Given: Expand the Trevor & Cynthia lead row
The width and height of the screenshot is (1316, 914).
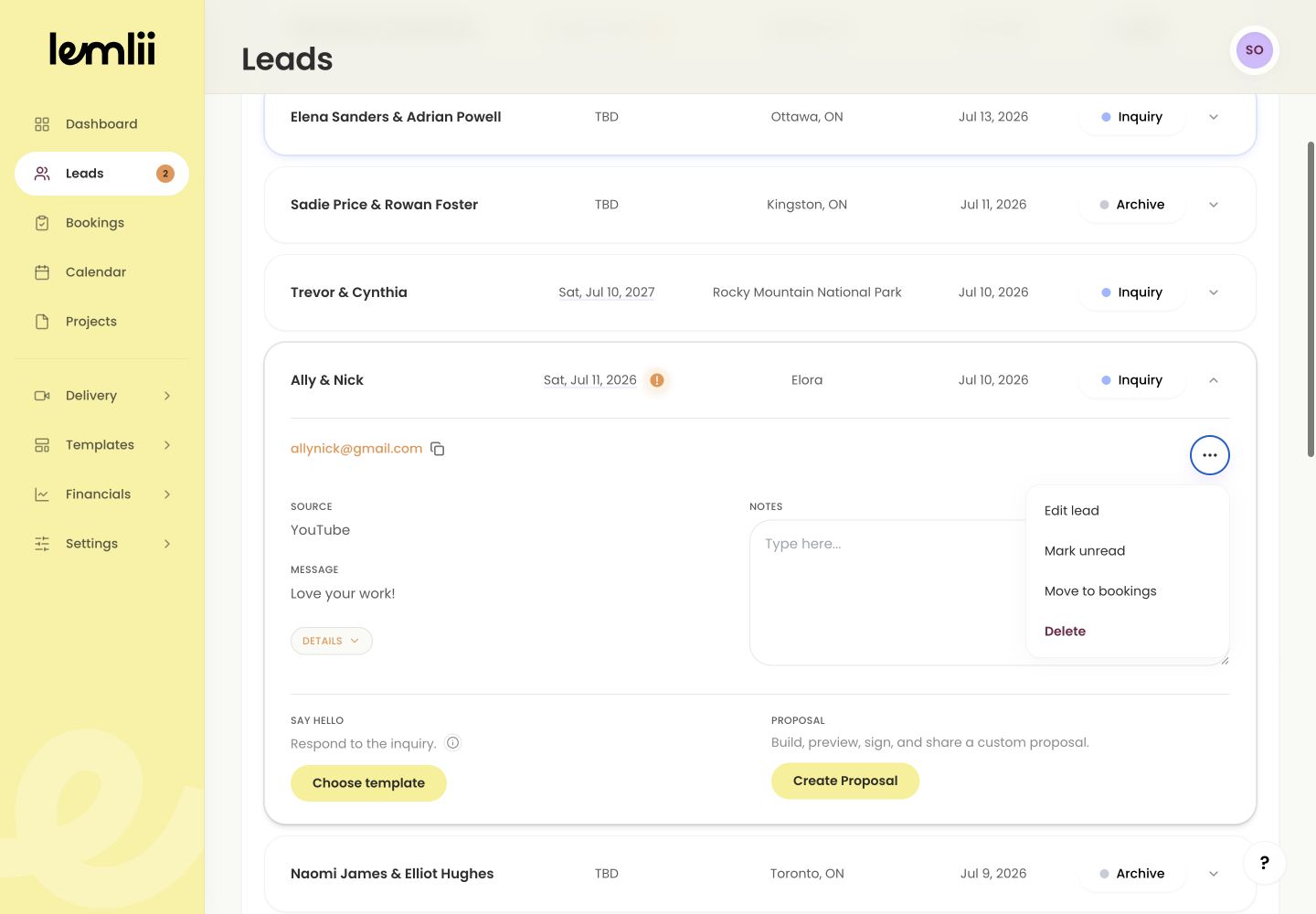Looking at the screenshot, I should click(1214, 292).
